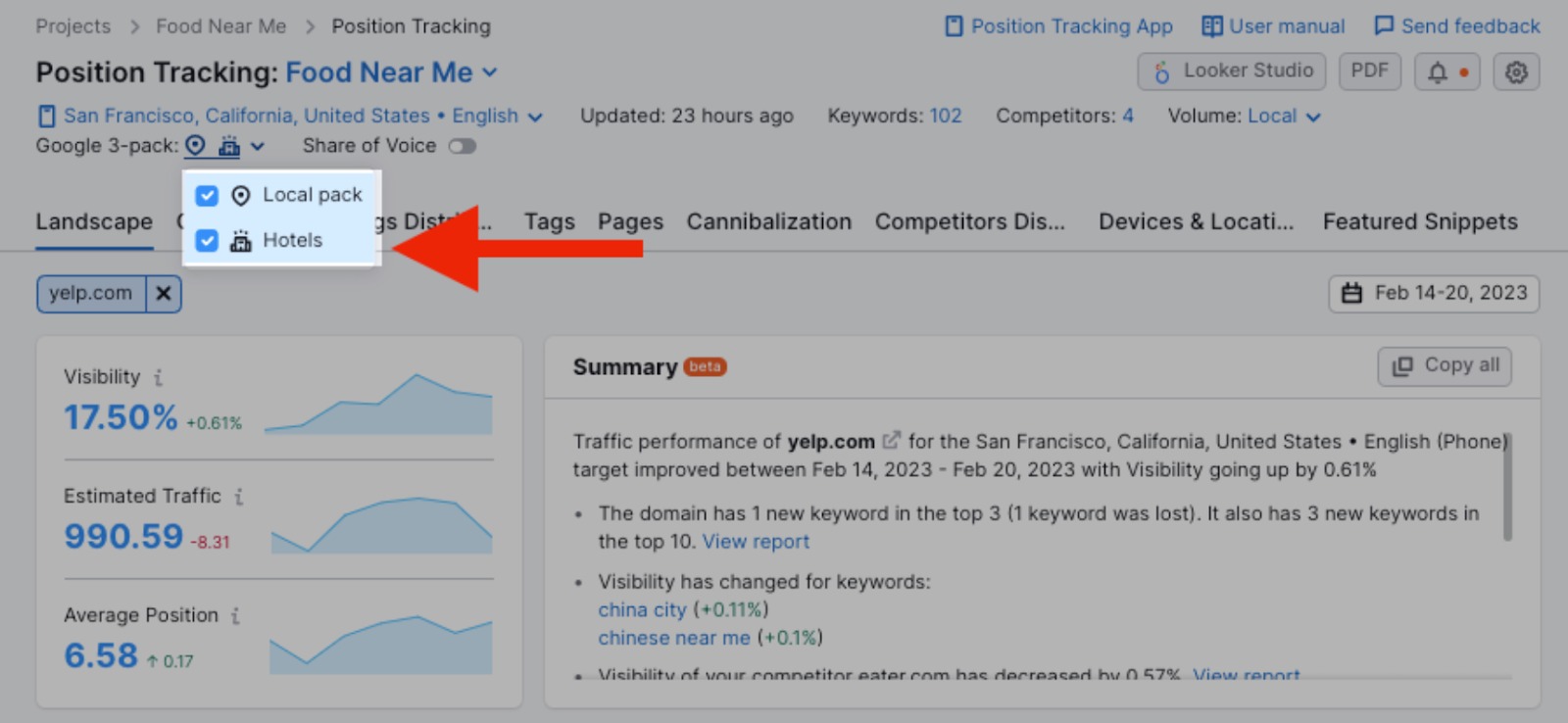Viewport: 1568px width, 723px height.
Task: Export report using PDF button
Action: (1369, 72)
